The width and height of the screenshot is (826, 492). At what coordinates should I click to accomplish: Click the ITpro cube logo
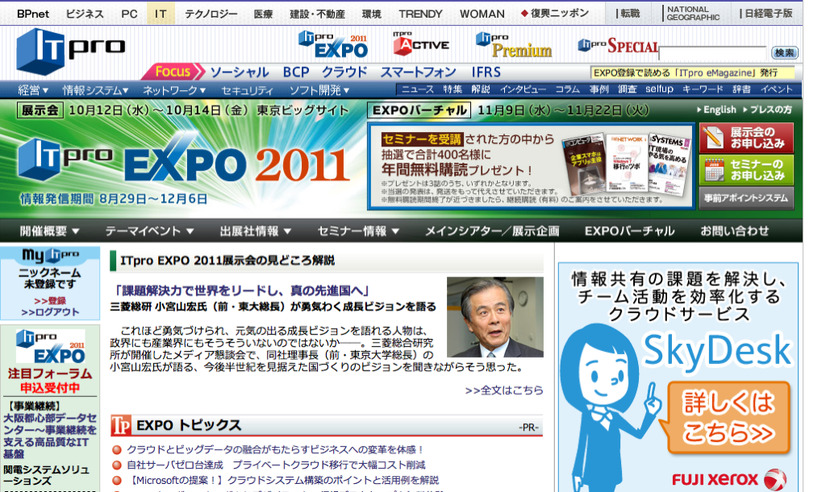(71, 50)
